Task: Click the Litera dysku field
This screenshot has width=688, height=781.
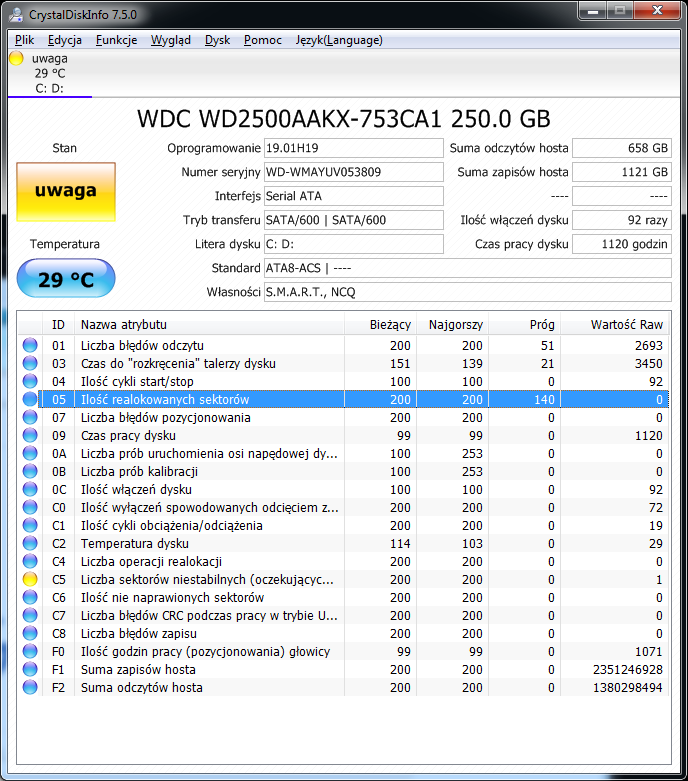Action: (x=354, y=244)
